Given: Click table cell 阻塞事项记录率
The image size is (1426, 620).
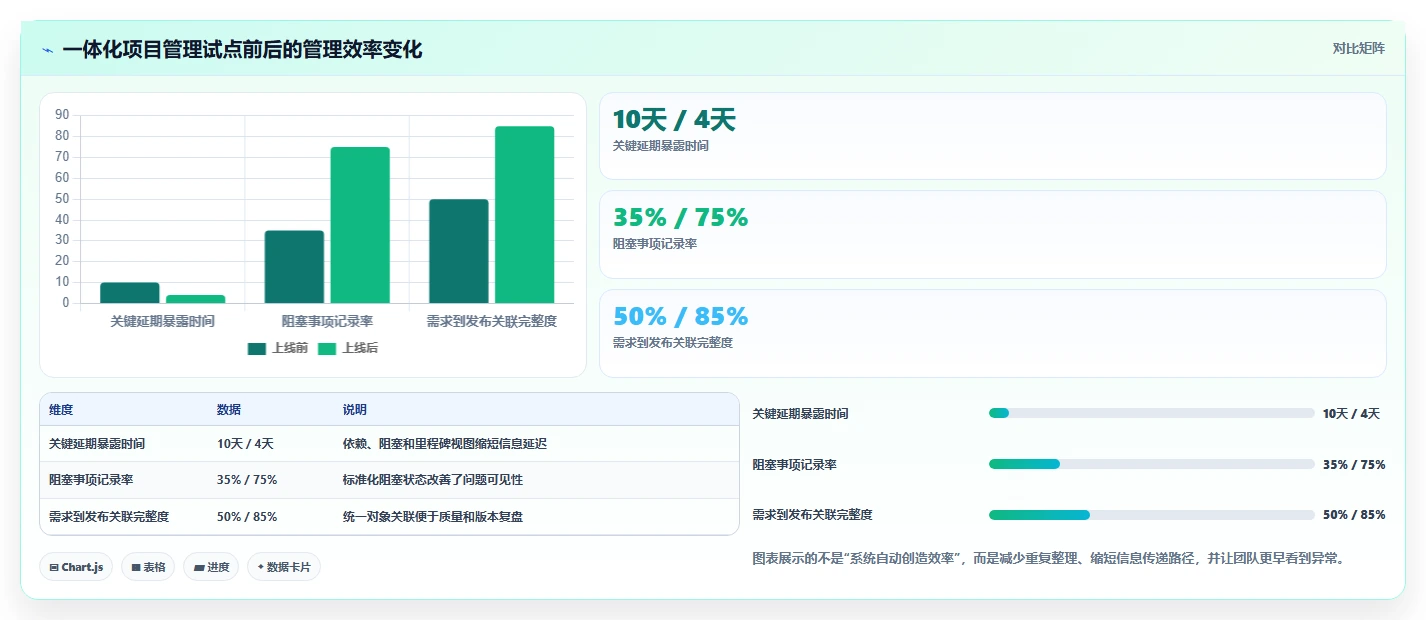Looking at the screenshot, I should [91, 480].
